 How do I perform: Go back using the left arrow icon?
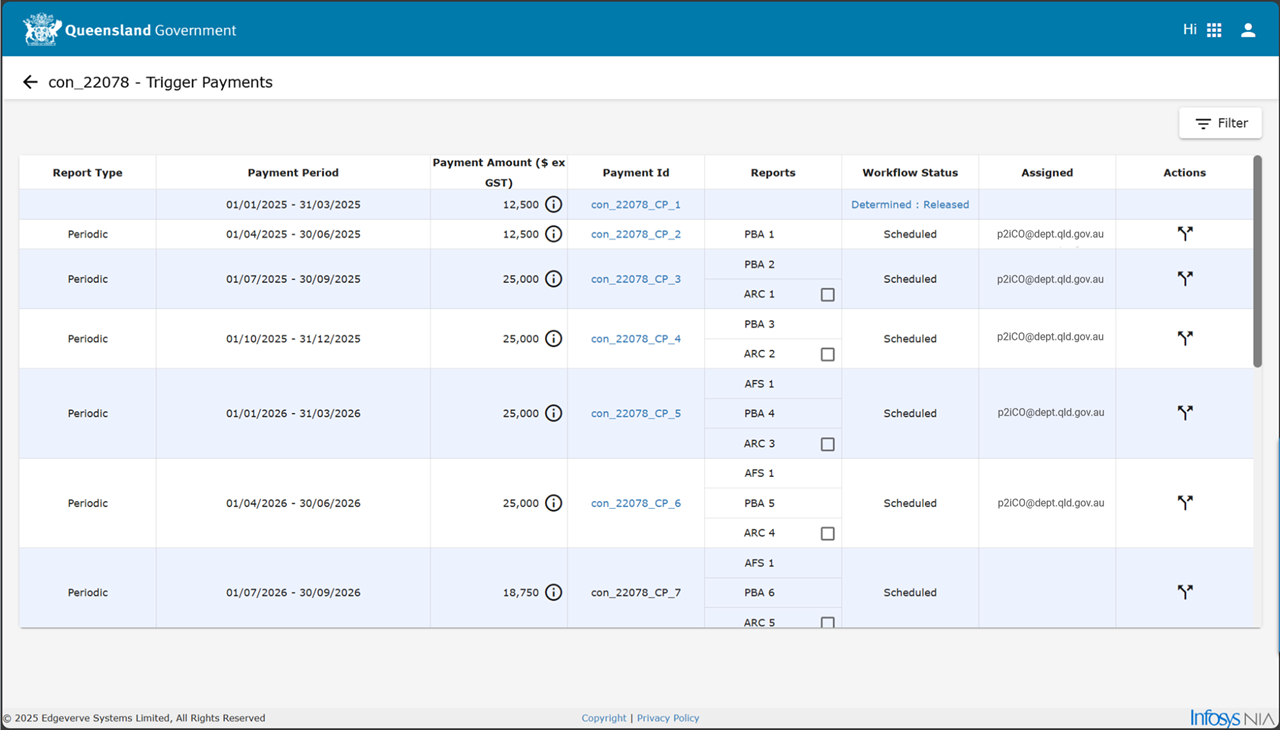pyautogui.click(x=30, y=82)
